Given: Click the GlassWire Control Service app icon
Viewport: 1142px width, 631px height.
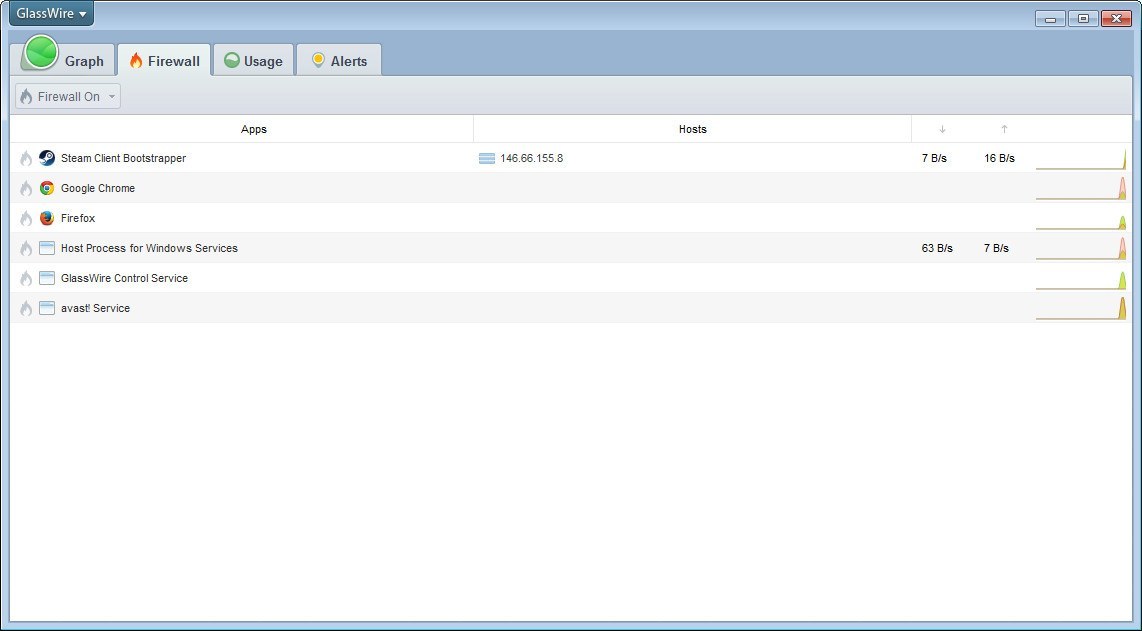Looking at the screenshot, I should [46, 278].
